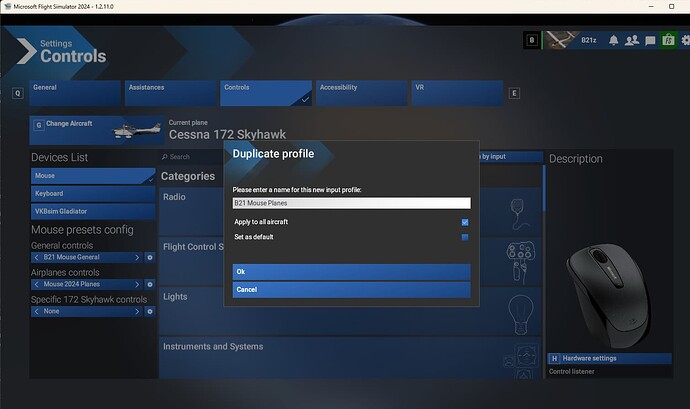Image resolution: width=690 pixels, height=409 pixels.
Task: Click the Q previous tab key icon
Action: [x=18, y=93]
